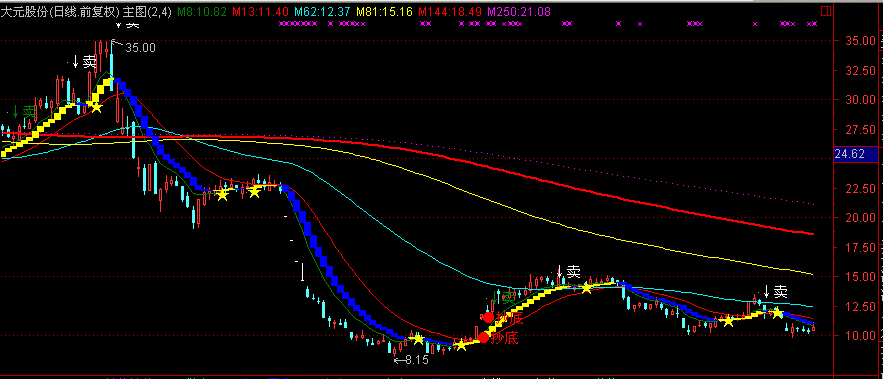Select the M8:10.82 moving average label
Screen dimensions: 883x379
point(203,11)
